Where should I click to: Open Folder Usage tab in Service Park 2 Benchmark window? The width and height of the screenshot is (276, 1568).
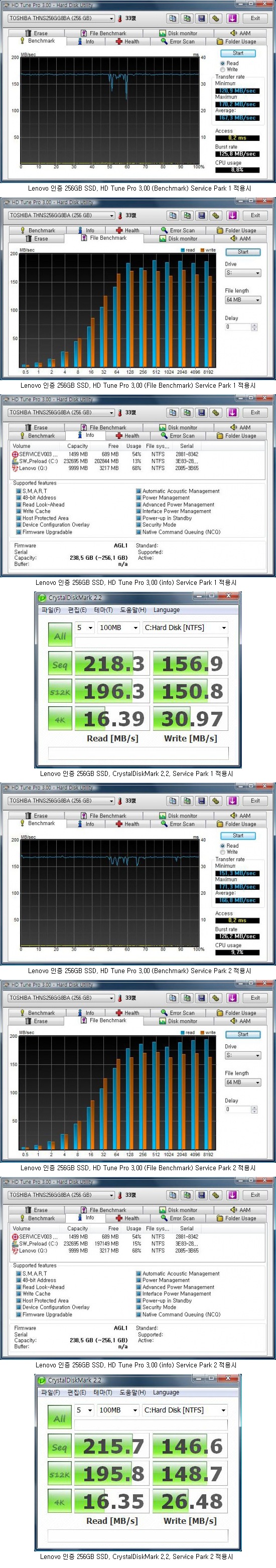coord(236,825)
